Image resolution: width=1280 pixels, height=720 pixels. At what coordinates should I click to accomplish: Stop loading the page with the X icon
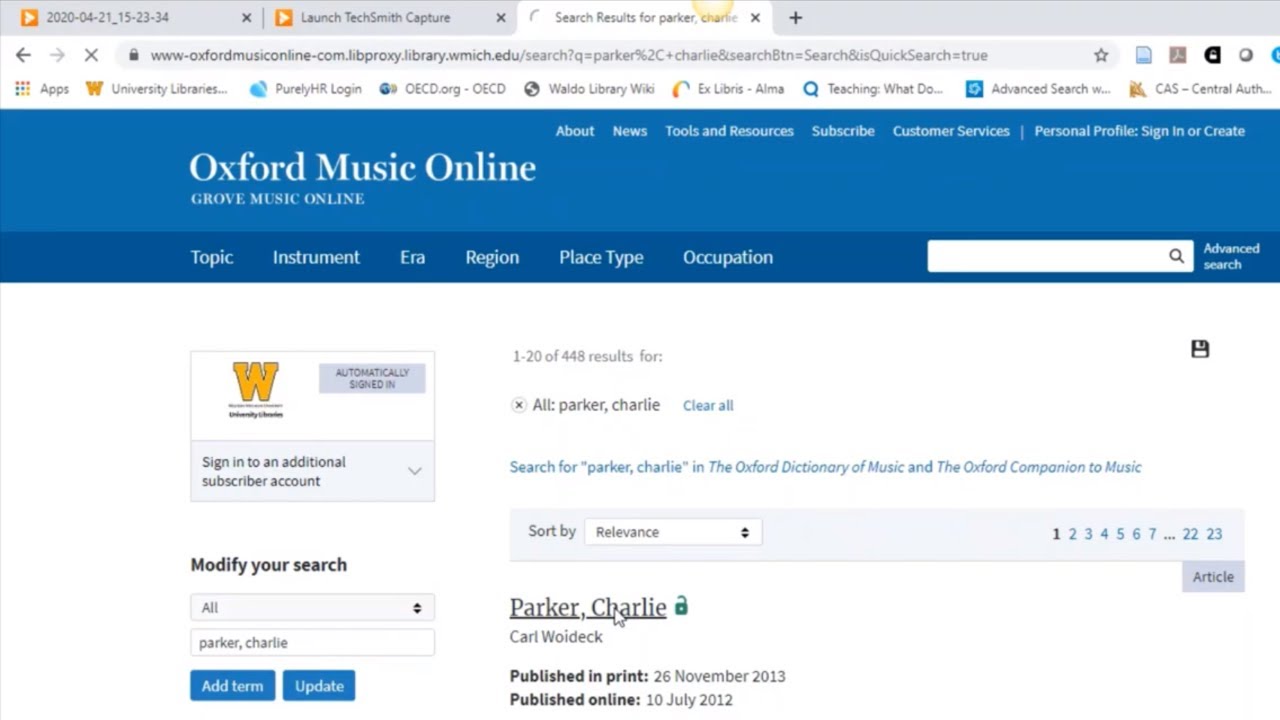click(x=91, y=55)
